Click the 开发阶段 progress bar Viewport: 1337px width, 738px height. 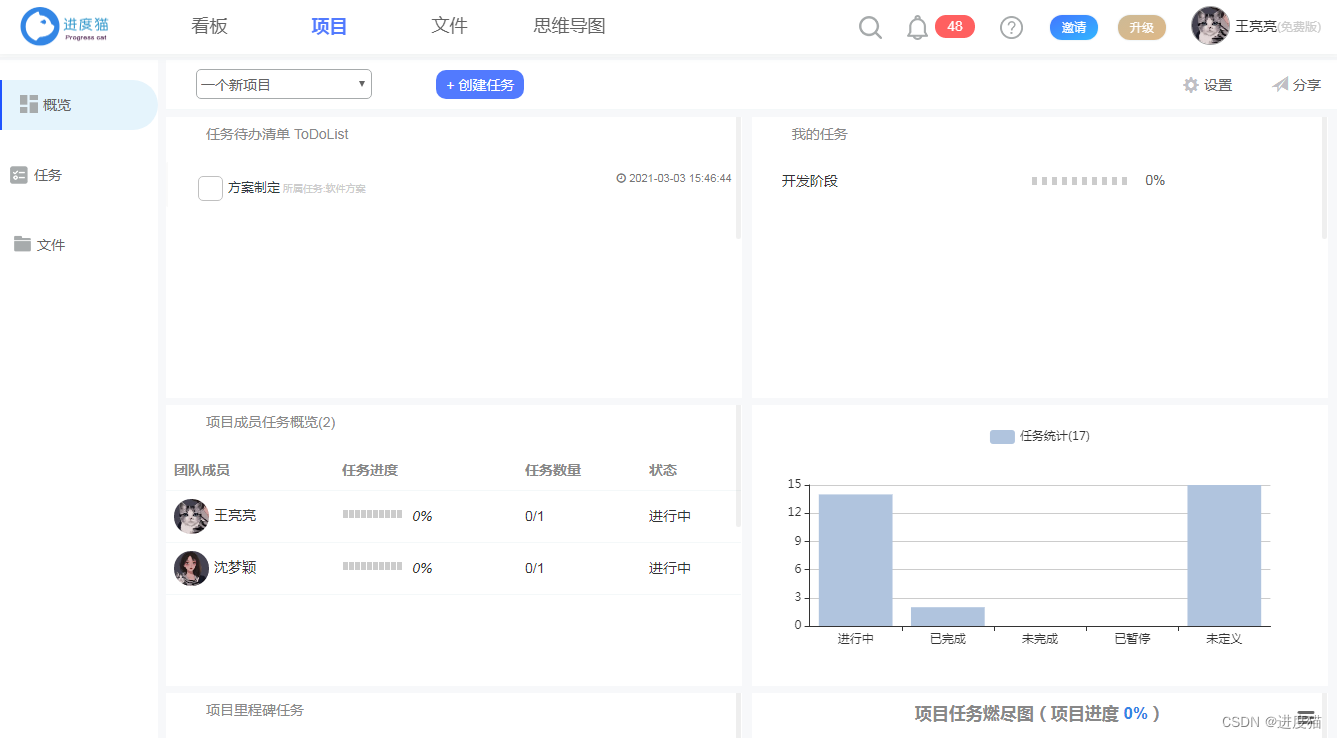click(x=1078, y=180)
